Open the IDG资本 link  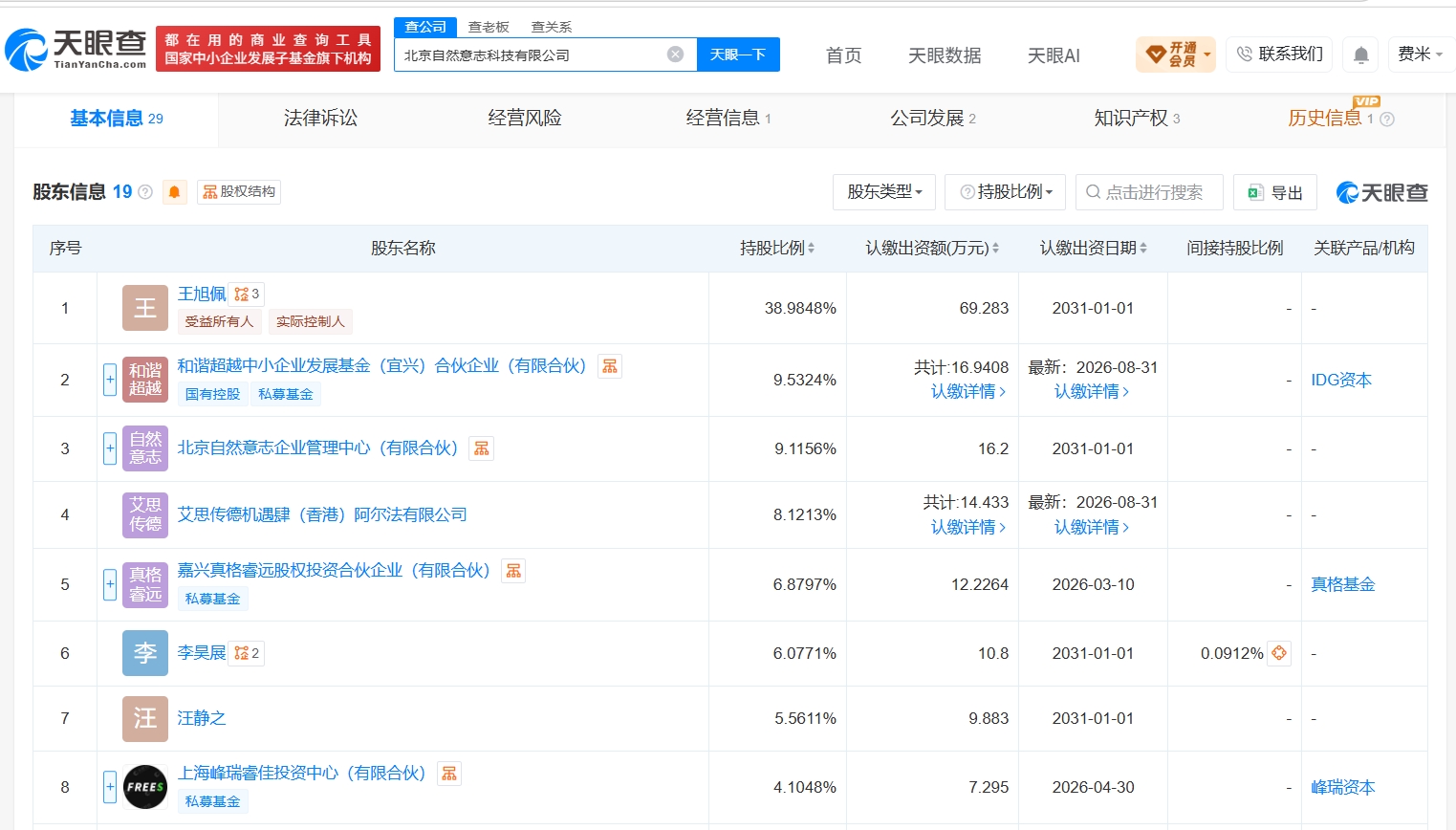click(1341, 380)
